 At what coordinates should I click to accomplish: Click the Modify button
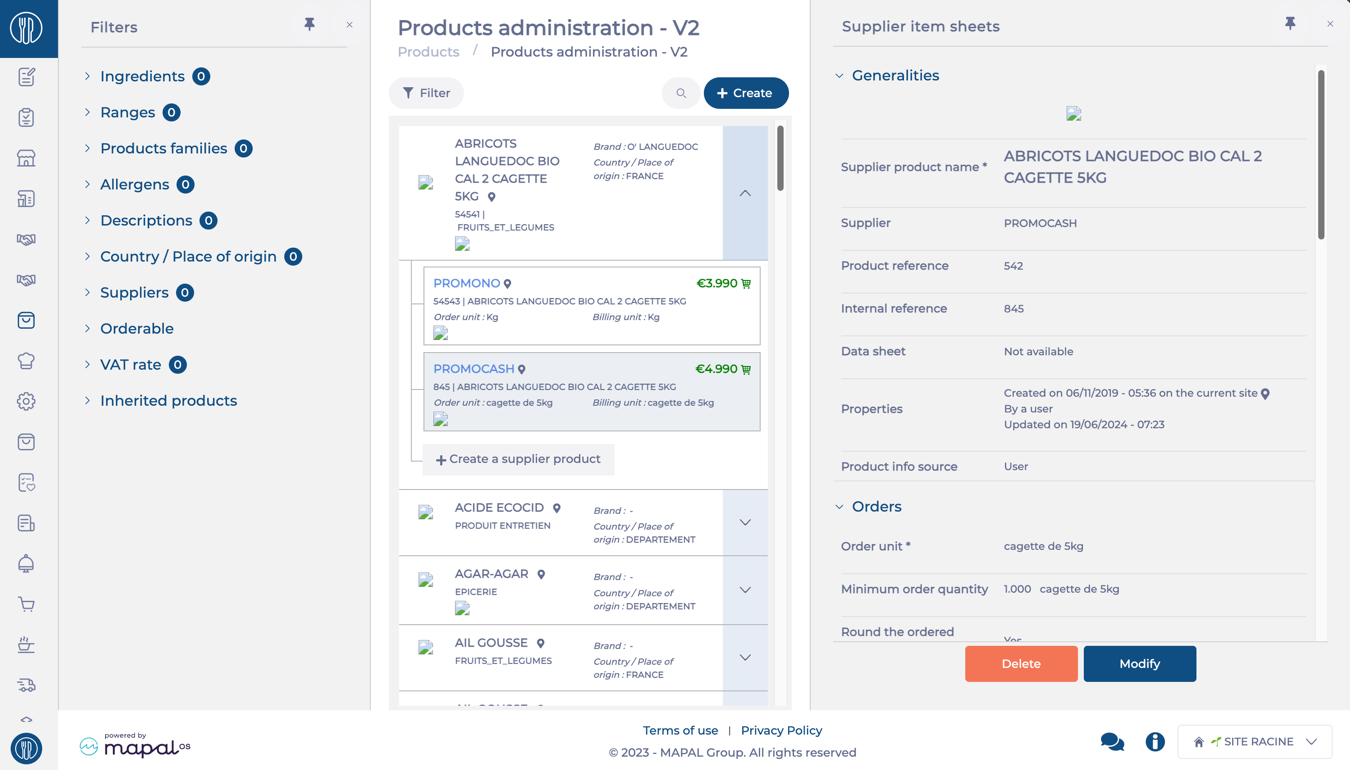[1140, 664]
